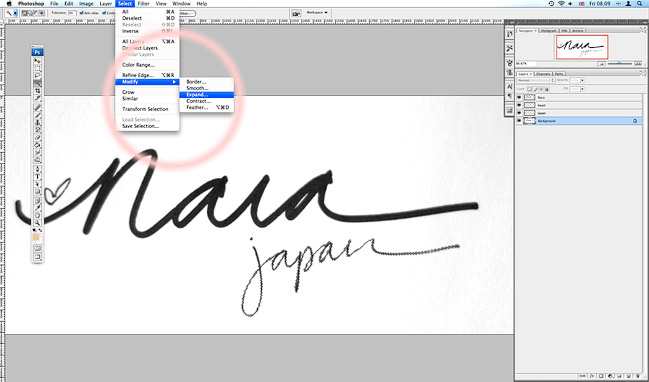Open the Apple menu
This screenshot has width=649, height=382.
[x=9, y=4]
